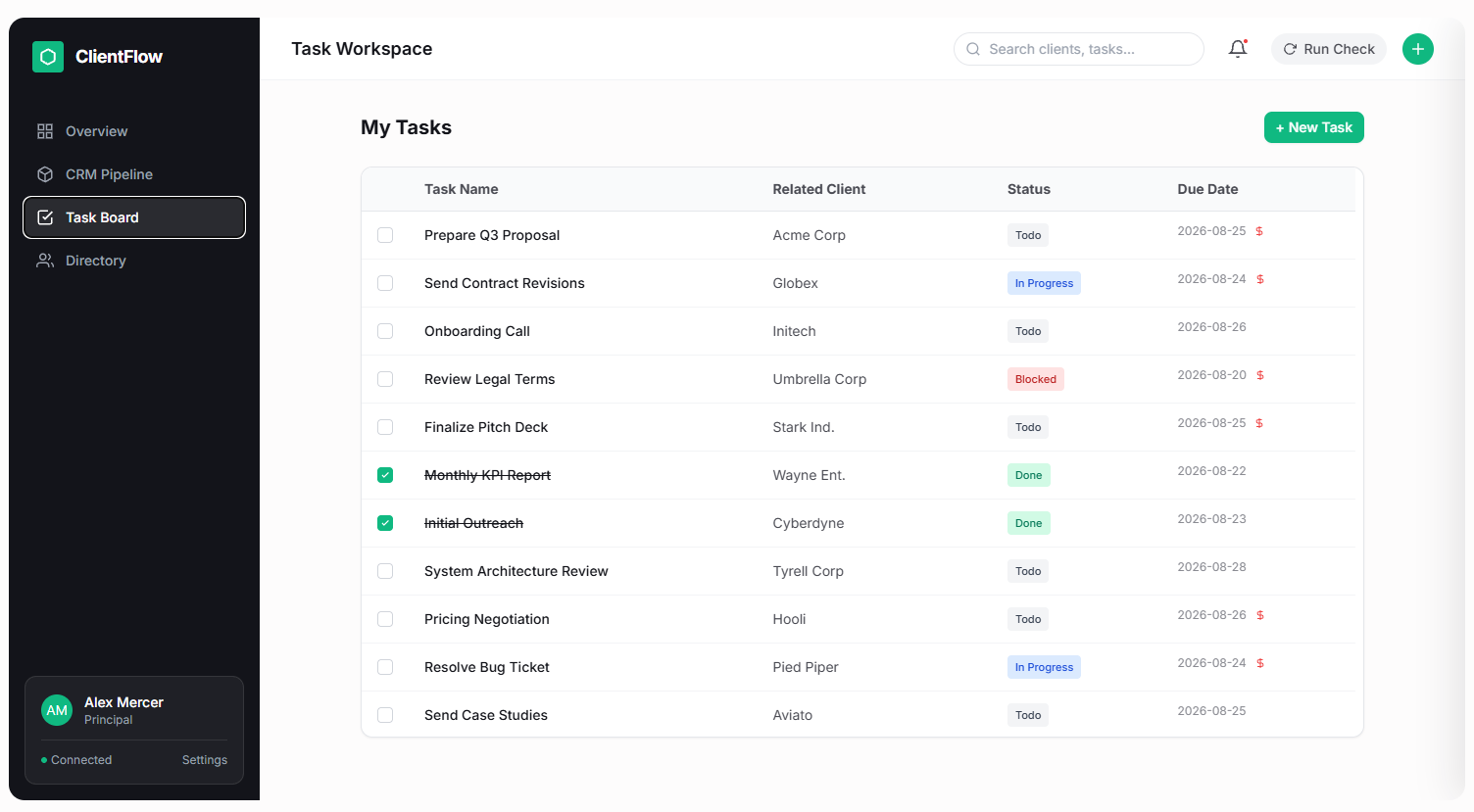Click the Globex client cell
This screenshot has width=1474, height=812.
(795, 283)
